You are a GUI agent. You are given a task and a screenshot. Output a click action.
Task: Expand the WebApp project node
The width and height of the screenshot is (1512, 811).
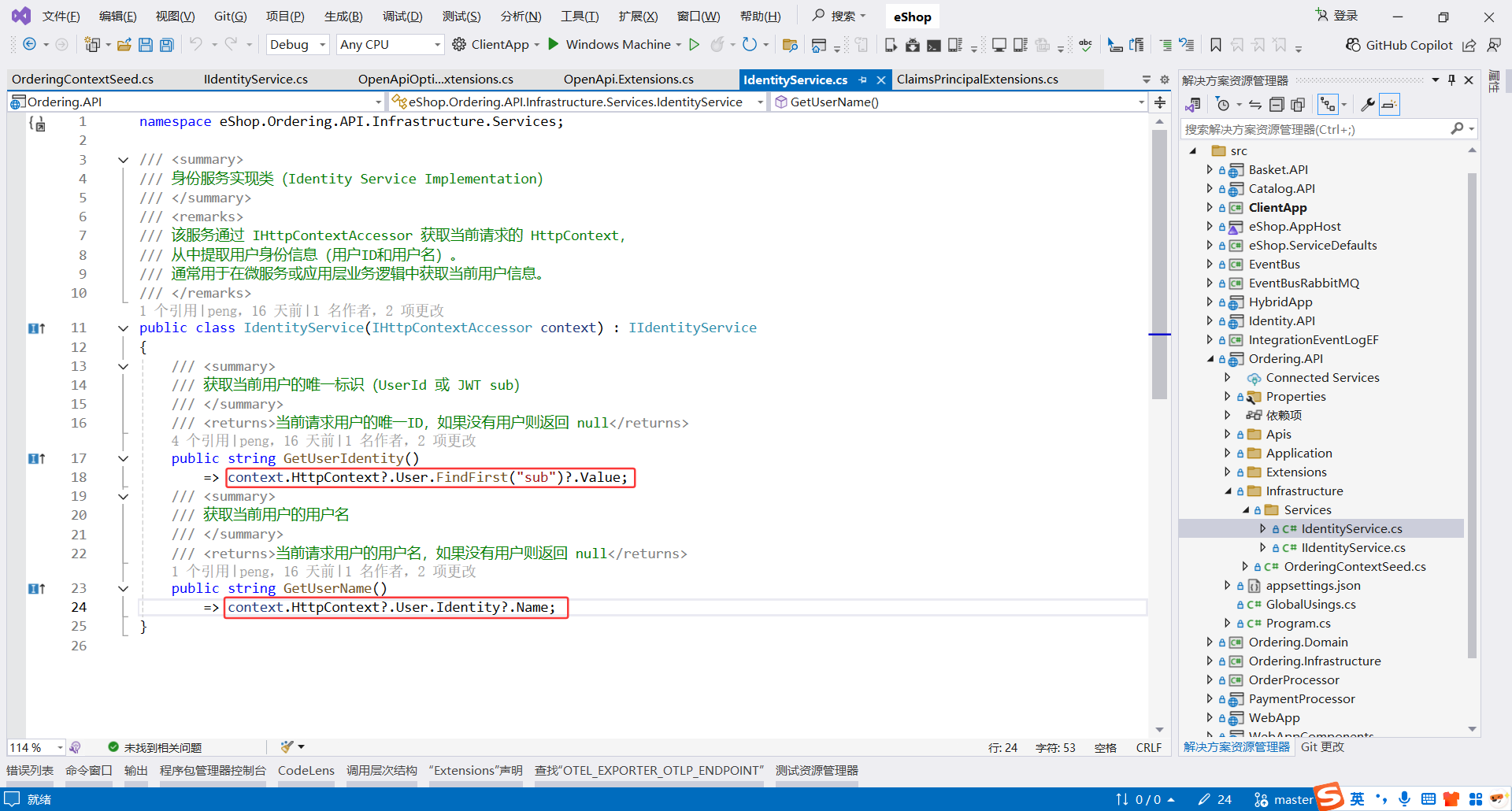pos(1210,717)
